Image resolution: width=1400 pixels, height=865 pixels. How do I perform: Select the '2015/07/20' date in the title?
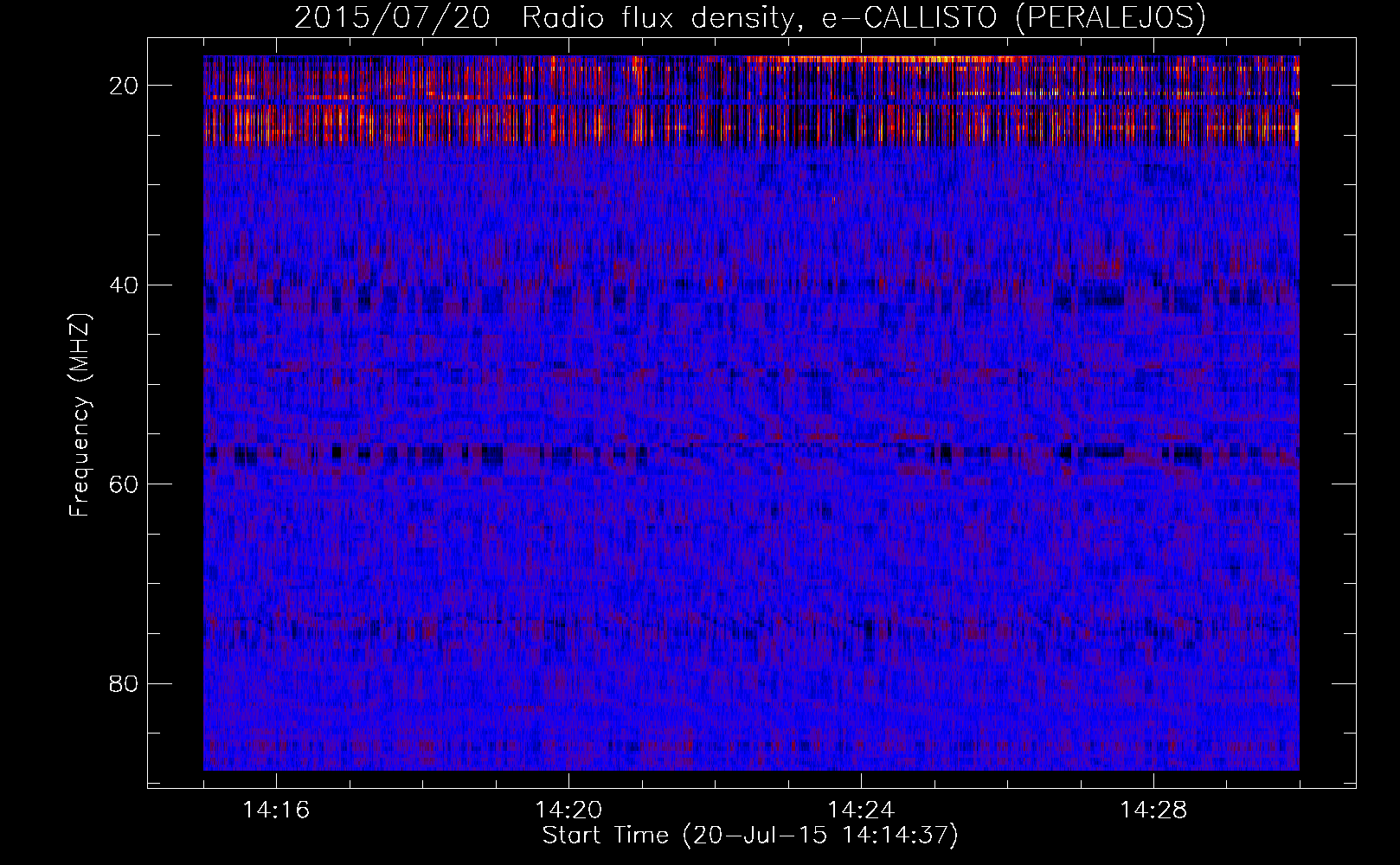coord(392,17)
